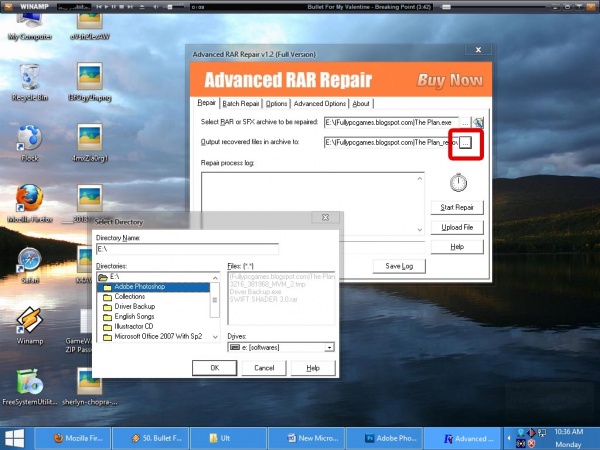Click the source archive path field
This screenshot has width=600, height=450.
coord(391,122)
